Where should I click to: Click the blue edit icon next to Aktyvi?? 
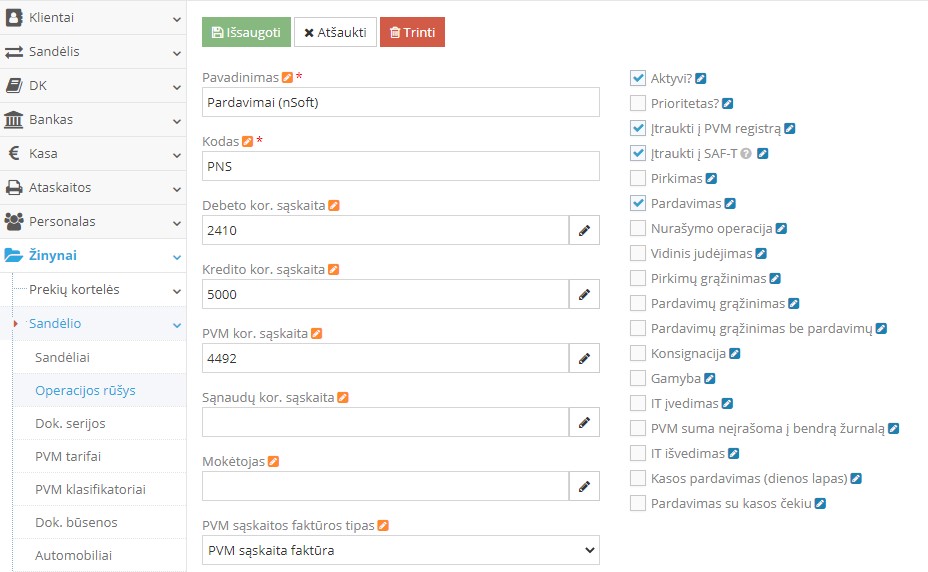click(x=701, y=78)
